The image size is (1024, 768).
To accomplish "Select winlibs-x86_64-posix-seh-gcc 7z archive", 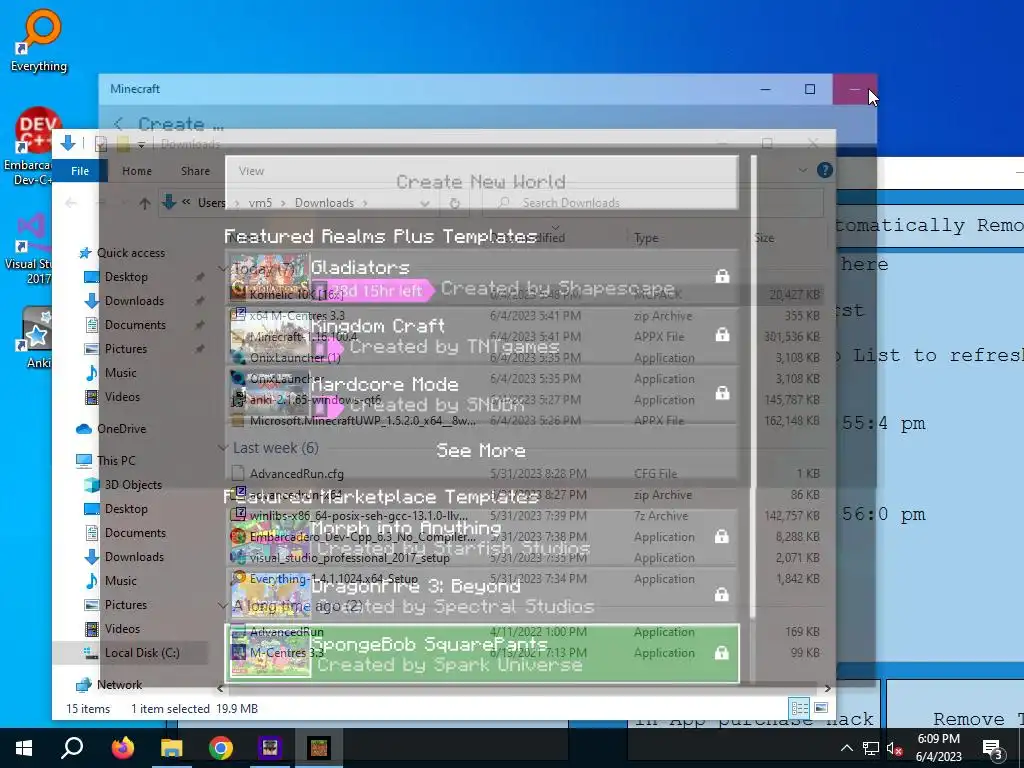I will click(358, 516).
